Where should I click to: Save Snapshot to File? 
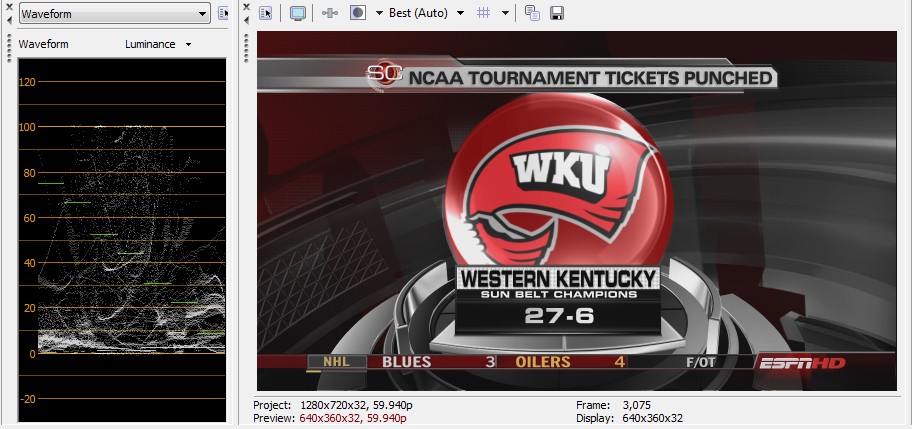[x=557, y=13]
